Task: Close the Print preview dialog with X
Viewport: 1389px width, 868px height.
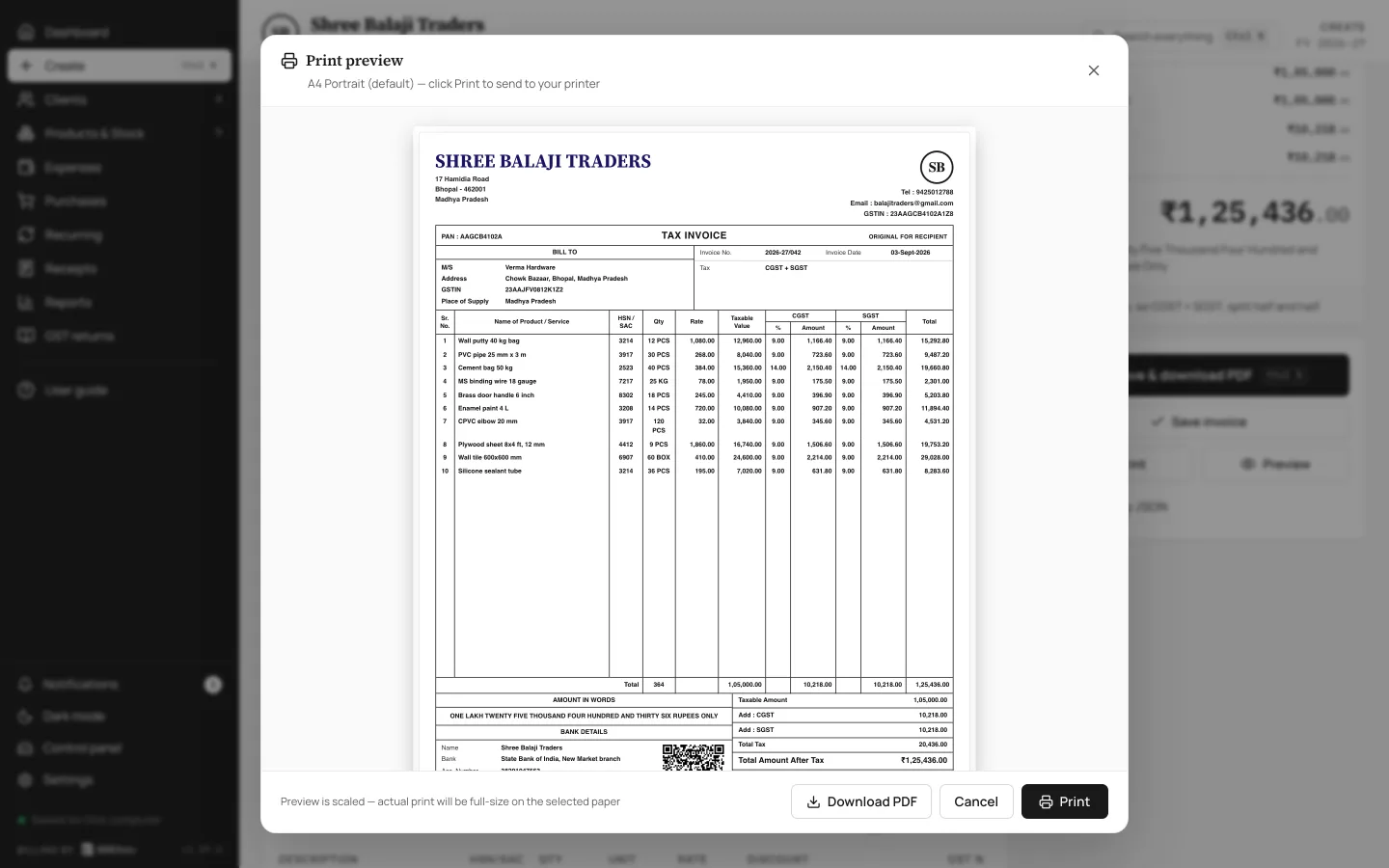Action: click(1093, 70)
